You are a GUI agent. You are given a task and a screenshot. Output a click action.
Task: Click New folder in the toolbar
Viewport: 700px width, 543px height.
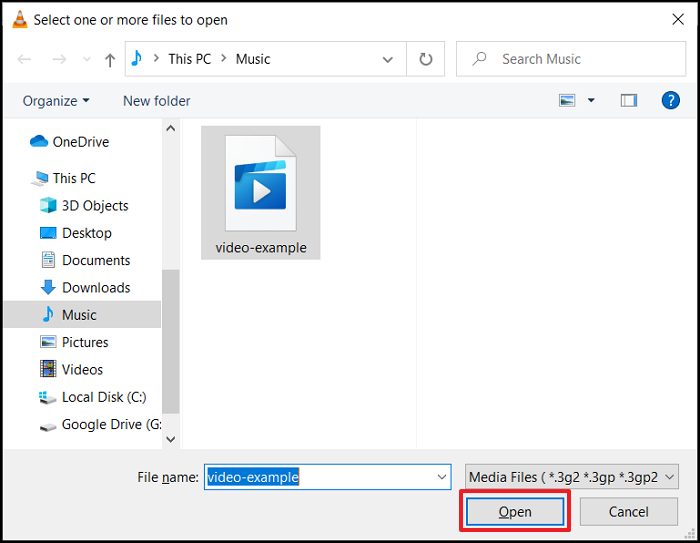pos(156,101)
